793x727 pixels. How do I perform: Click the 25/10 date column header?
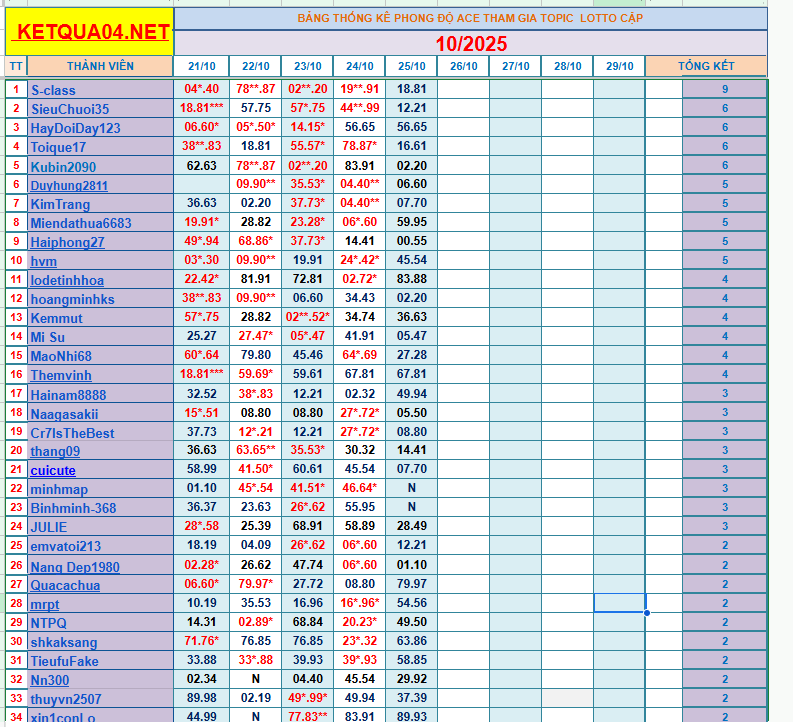(x=411, y=66)
